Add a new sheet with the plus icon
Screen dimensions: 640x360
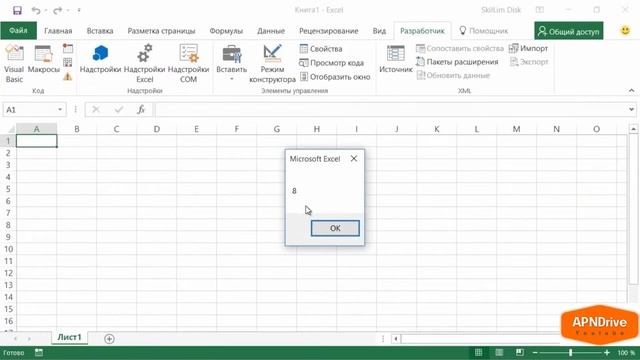pyautogui.click(x=109, y=338)
